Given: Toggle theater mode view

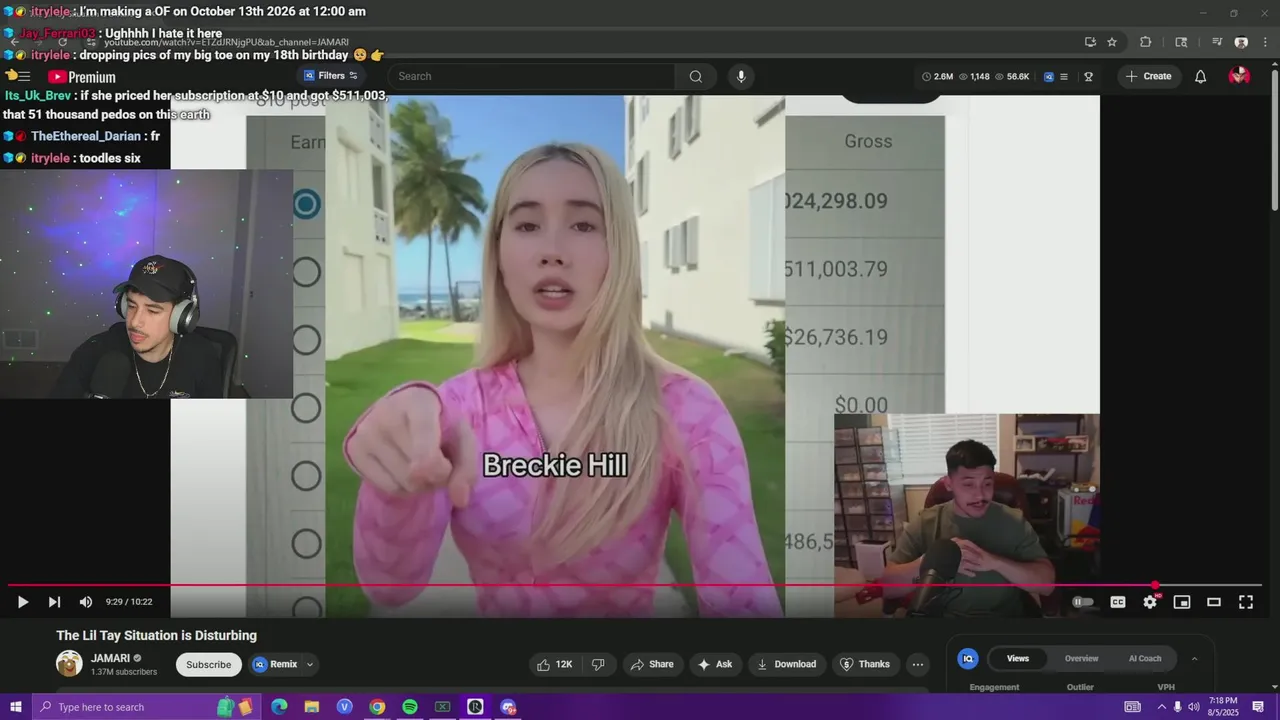Looking at the screenshot, I should [x=1214, y=602].
